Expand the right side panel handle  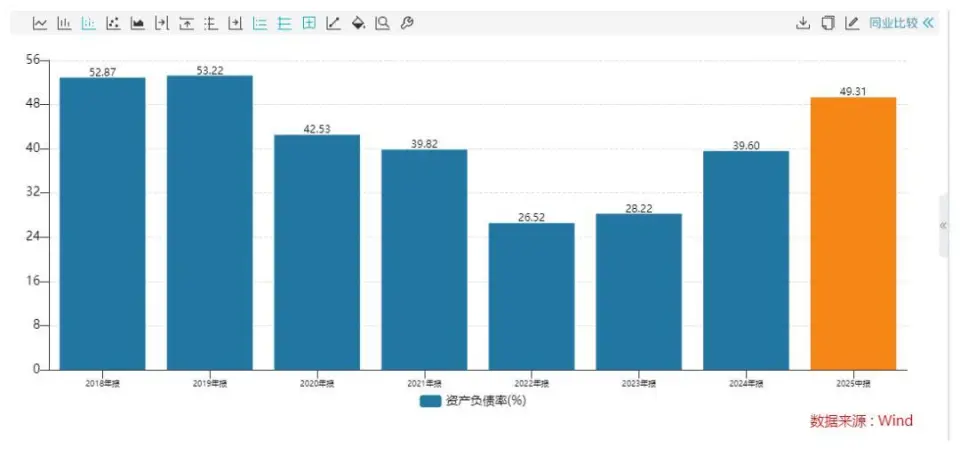pyautogui.click(x=943, y=225)
